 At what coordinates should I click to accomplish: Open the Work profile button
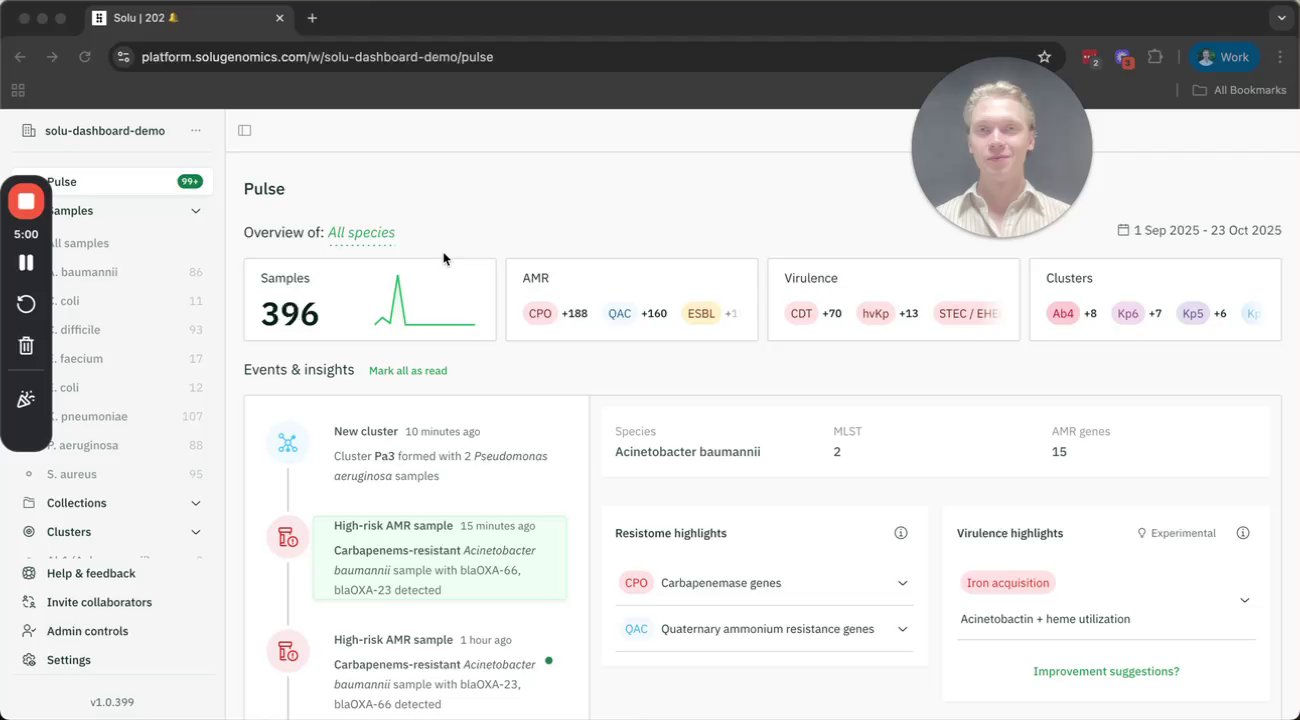(1224, 57)
